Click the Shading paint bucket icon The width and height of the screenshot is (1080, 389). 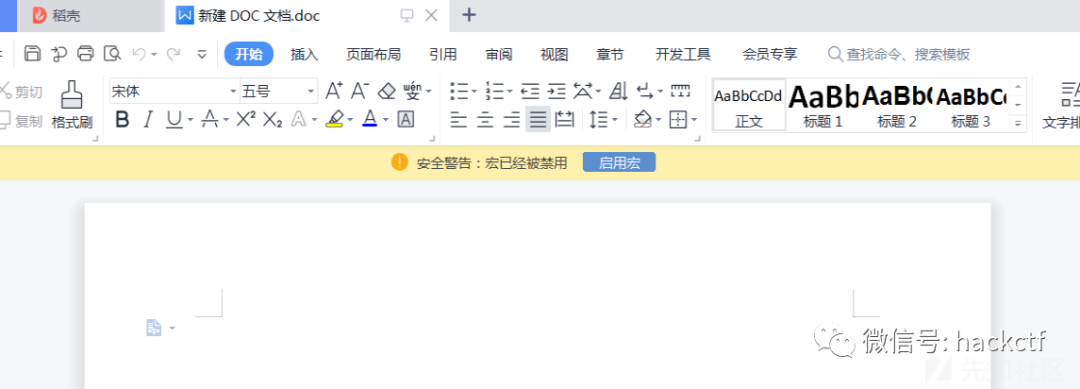coord(643,120)
